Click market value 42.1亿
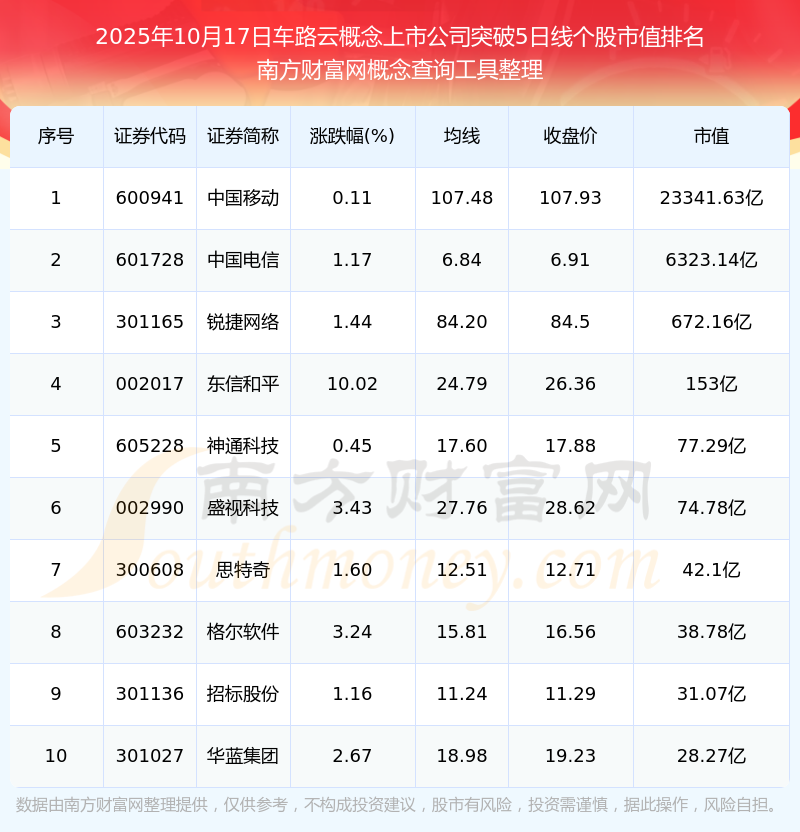Screen dimensions: 800x832 tap(711, 570)
